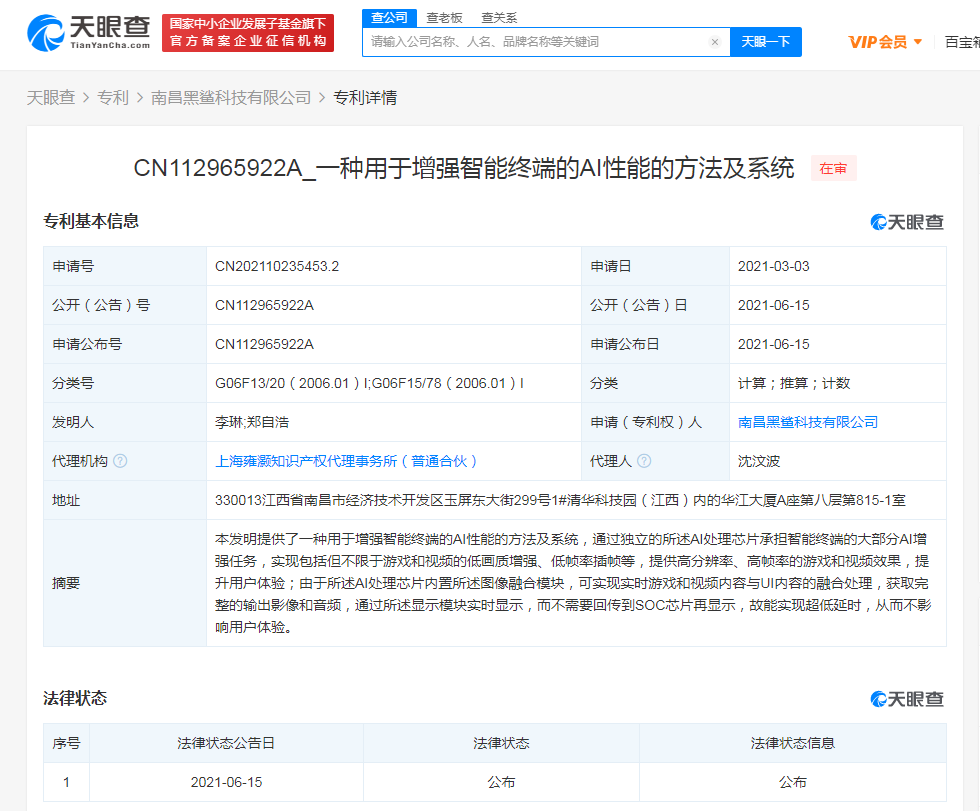Viewport: 980px width, 811px height.
Task: Select 专利详情 breadcrumb text
Action: coord(365,98)
